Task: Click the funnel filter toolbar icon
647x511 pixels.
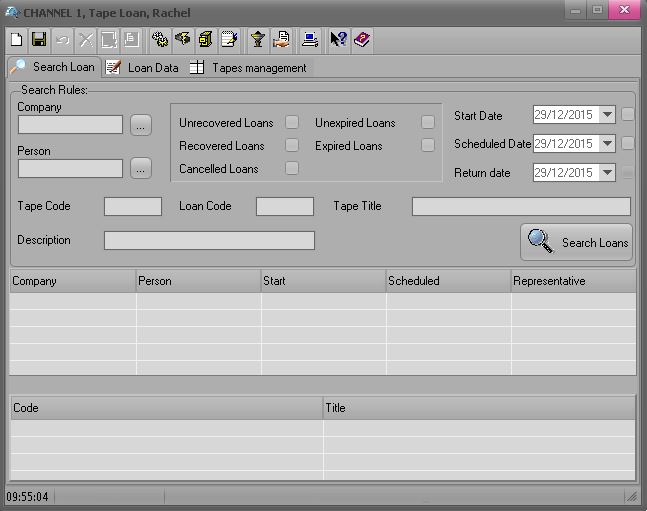Action: [x=257, y=40]
